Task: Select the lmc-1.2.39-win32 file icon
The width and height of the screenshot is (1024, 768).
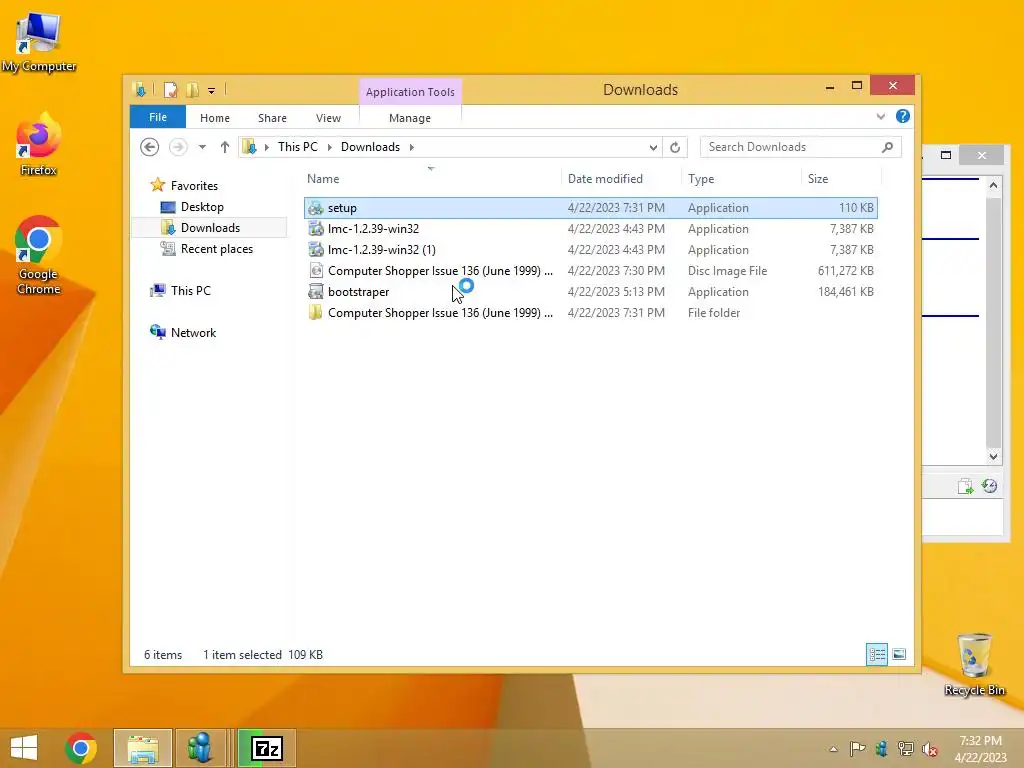Action: pos(316,229)
